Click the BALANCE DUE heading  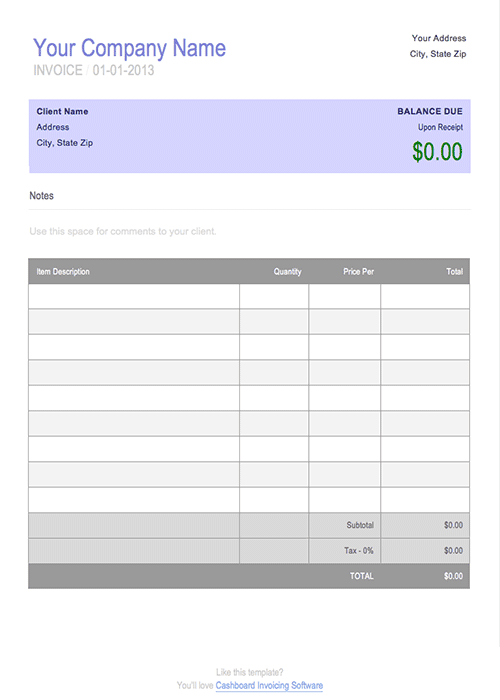pyautogui.click(x=430, y=112)
